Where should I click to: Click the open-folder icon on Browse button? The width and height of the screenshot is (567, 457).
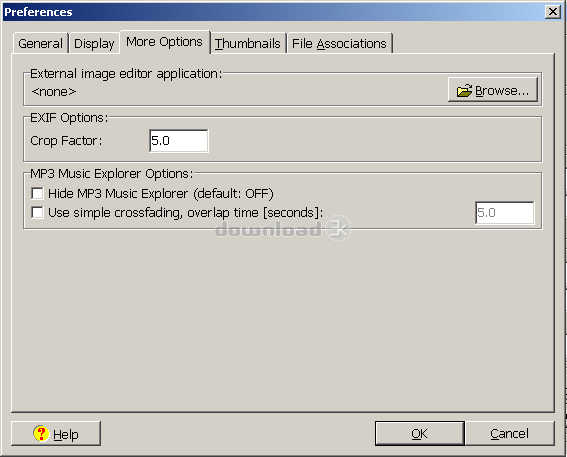click(x=464, y=90)
